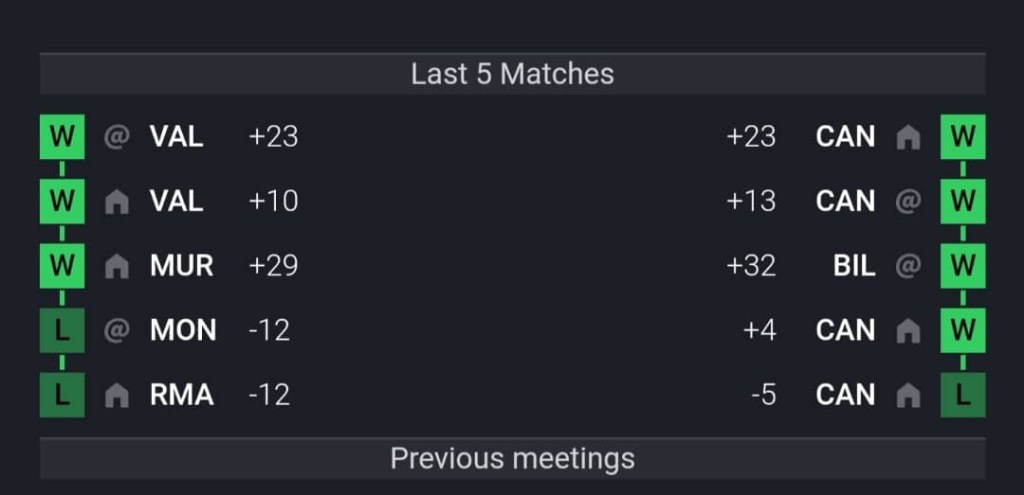1024x495 pixels.
Task: Click the away @ icon beside CAN +13
Action: pos(908,202)
